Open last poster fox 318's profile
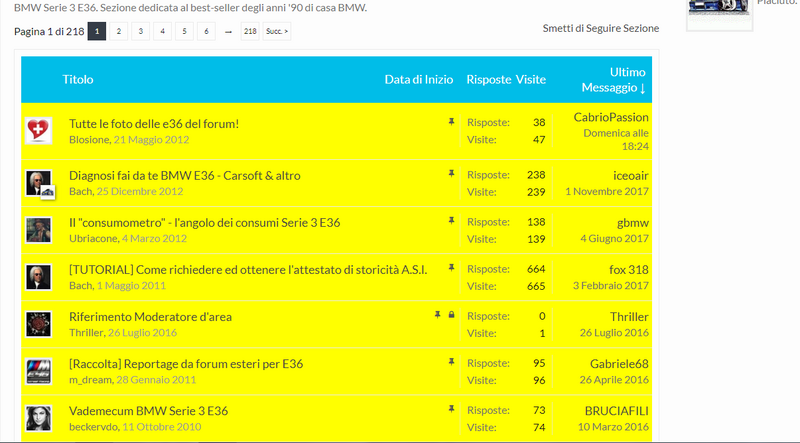800x443 pixels. pos(629,269)
